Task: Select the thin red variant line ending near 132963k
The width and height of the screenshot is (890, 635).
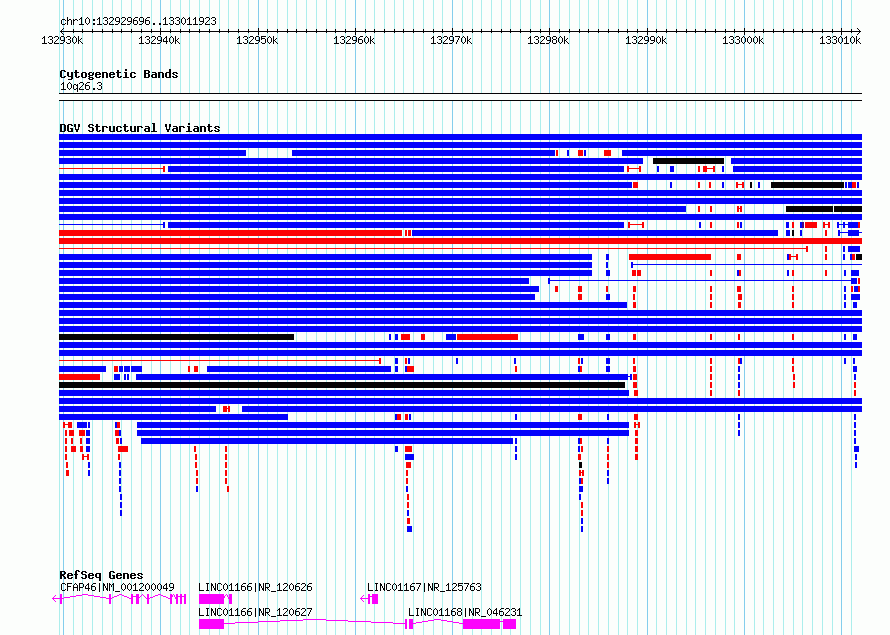Action: [220, 361]
